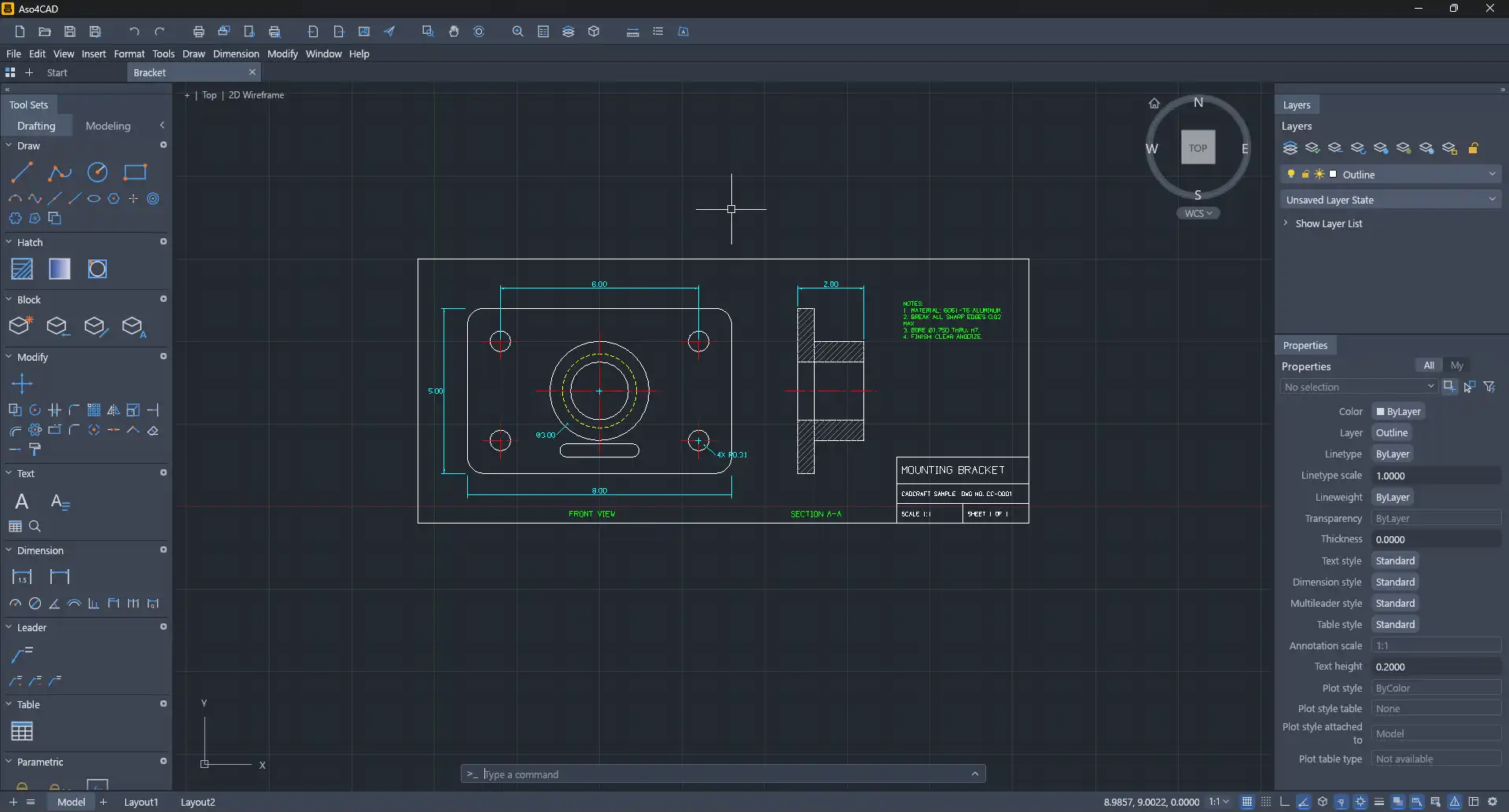1509x812 pixels.
Task: Collapse the Hatch tool section
Action: [x=9, y=242]
